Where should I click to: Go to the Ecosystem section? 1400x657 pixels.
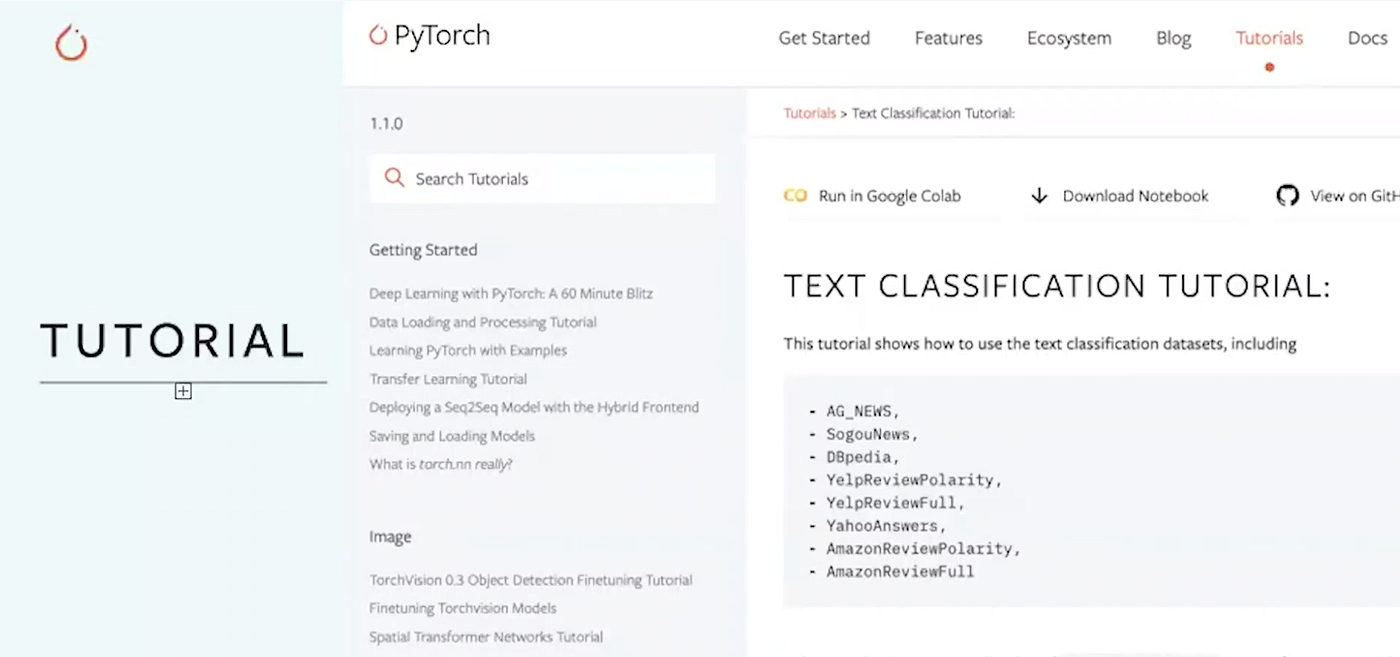pyautogui.click(x=1069, y=38)
